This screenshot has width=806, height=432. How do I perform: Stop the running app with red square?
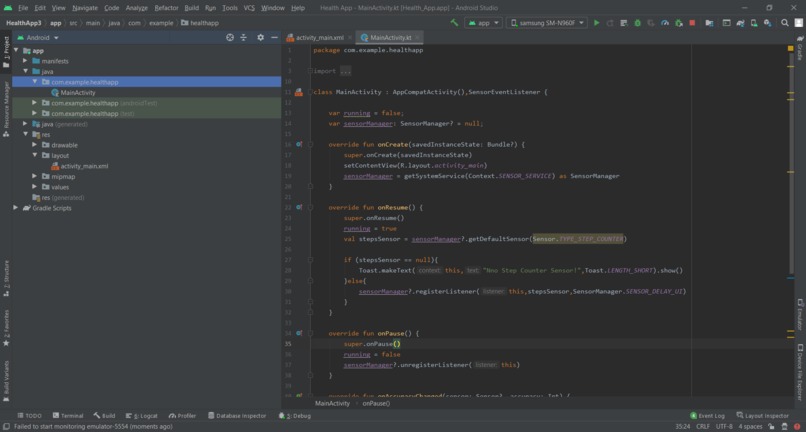(692, 23)
